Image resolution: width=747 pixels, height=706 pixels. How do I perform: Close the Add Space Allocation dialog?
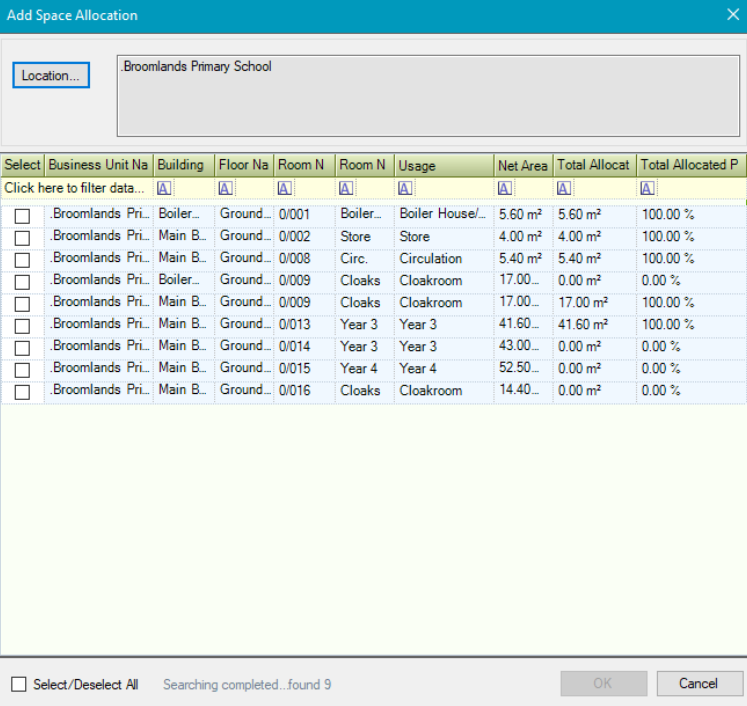point(731,15)
